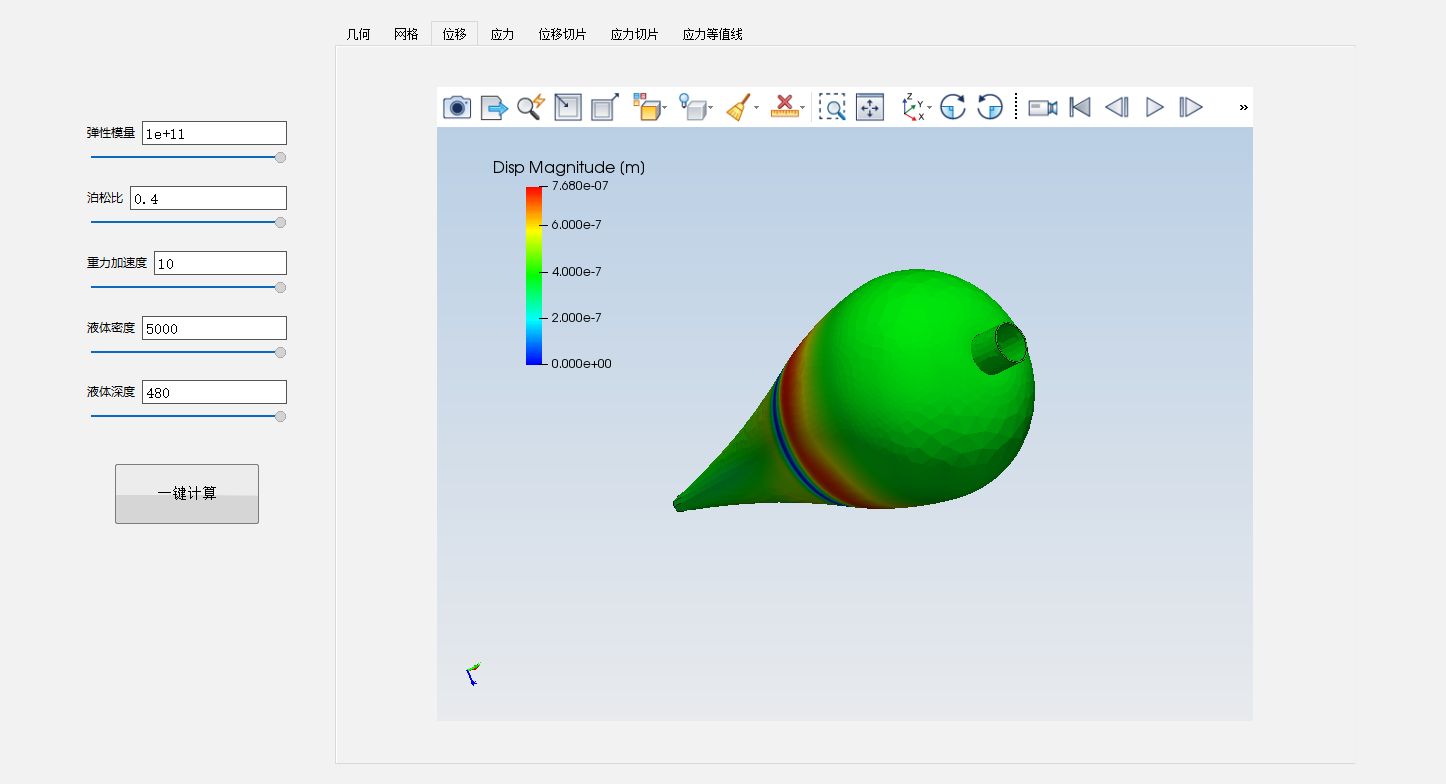Click the 液体密度 slider handle
This screenshot has width=1446, height=784.
pos(281,352)
